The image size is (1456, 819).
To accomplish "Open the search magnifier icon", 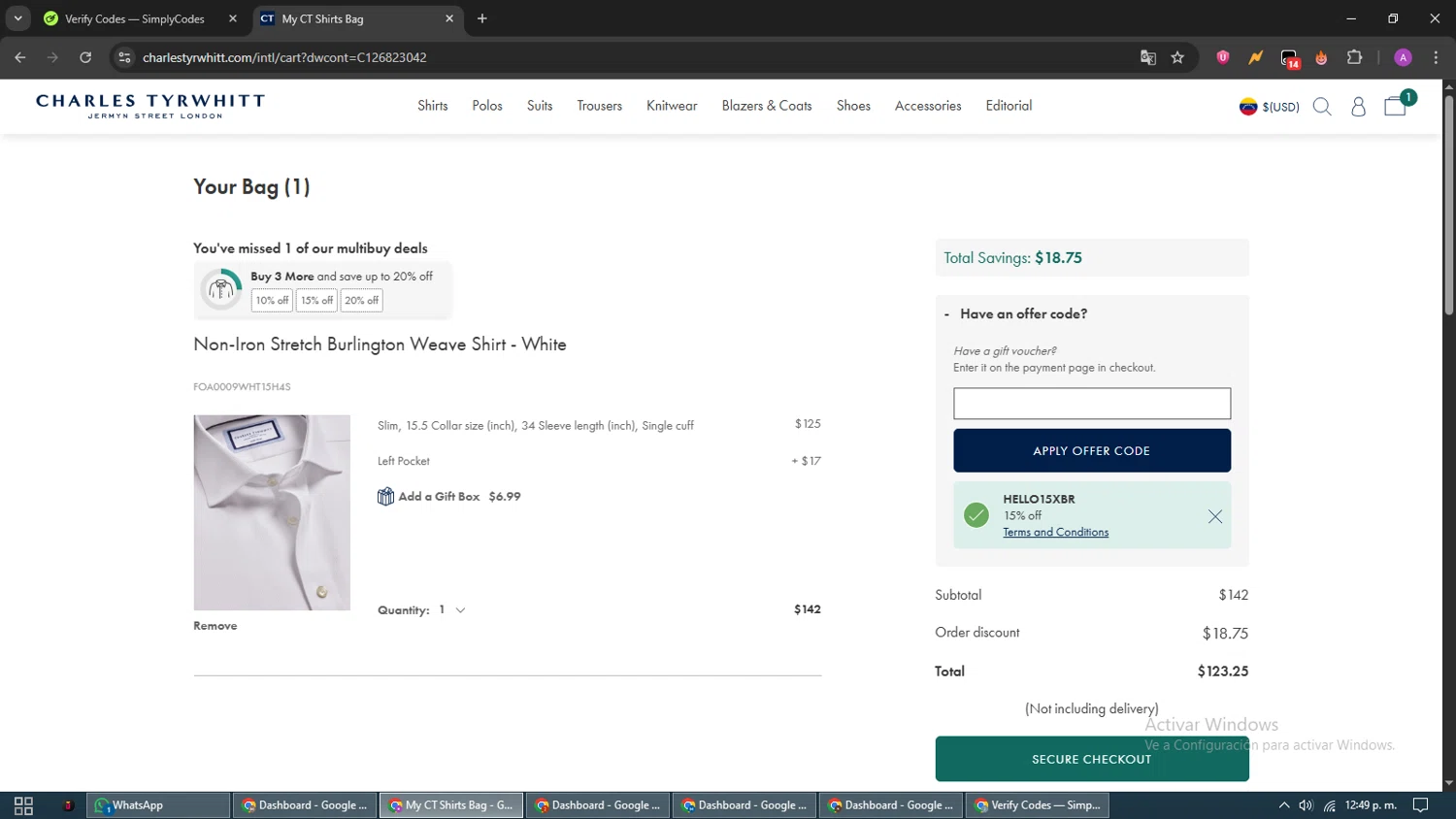I will point(1321,107).
